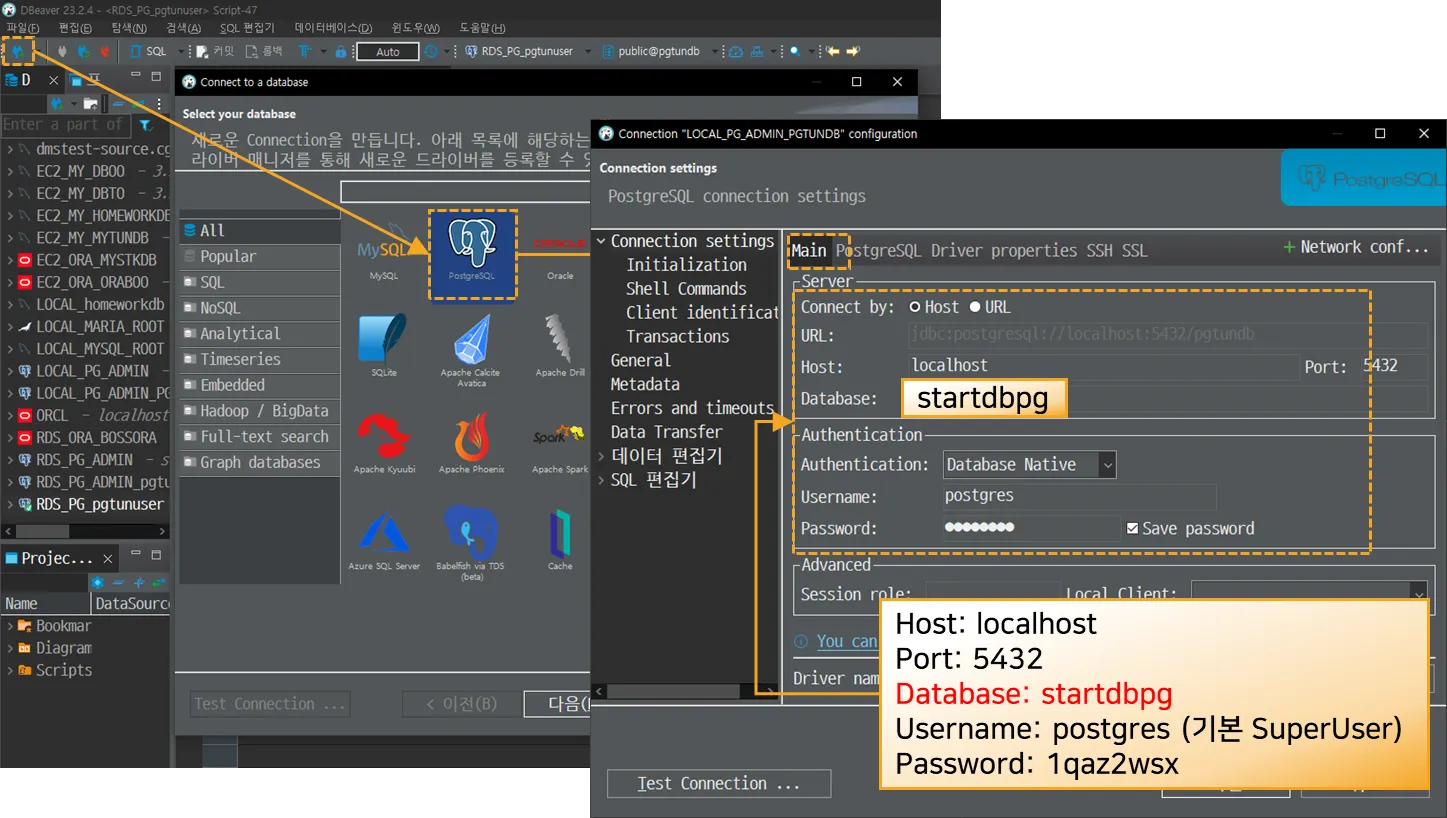
Task: Click the New Database Connection plug icon
Action: coord(17,51)
